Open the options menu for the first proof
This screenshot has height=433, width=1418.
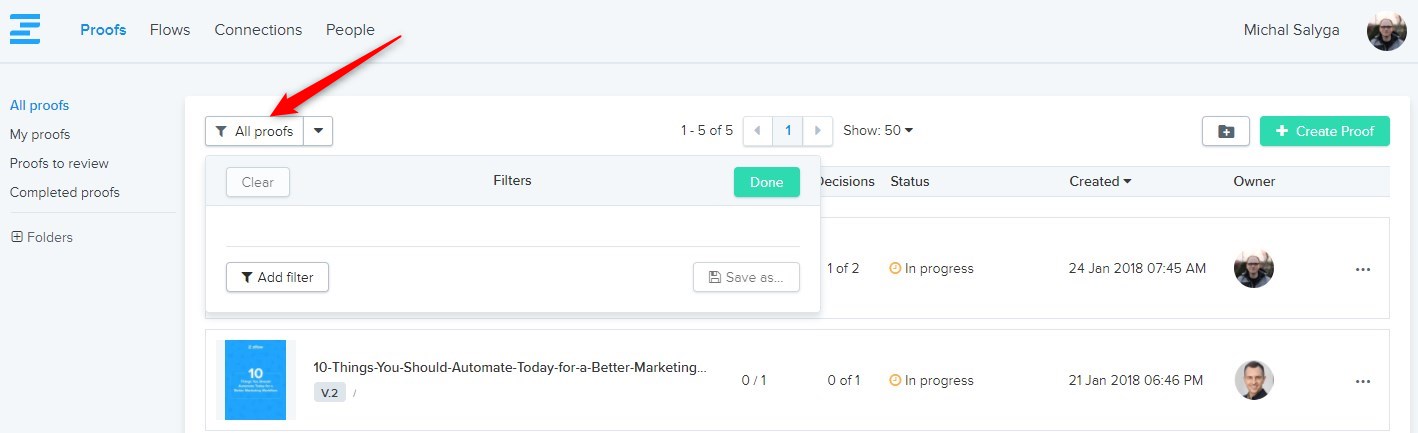1362,269
